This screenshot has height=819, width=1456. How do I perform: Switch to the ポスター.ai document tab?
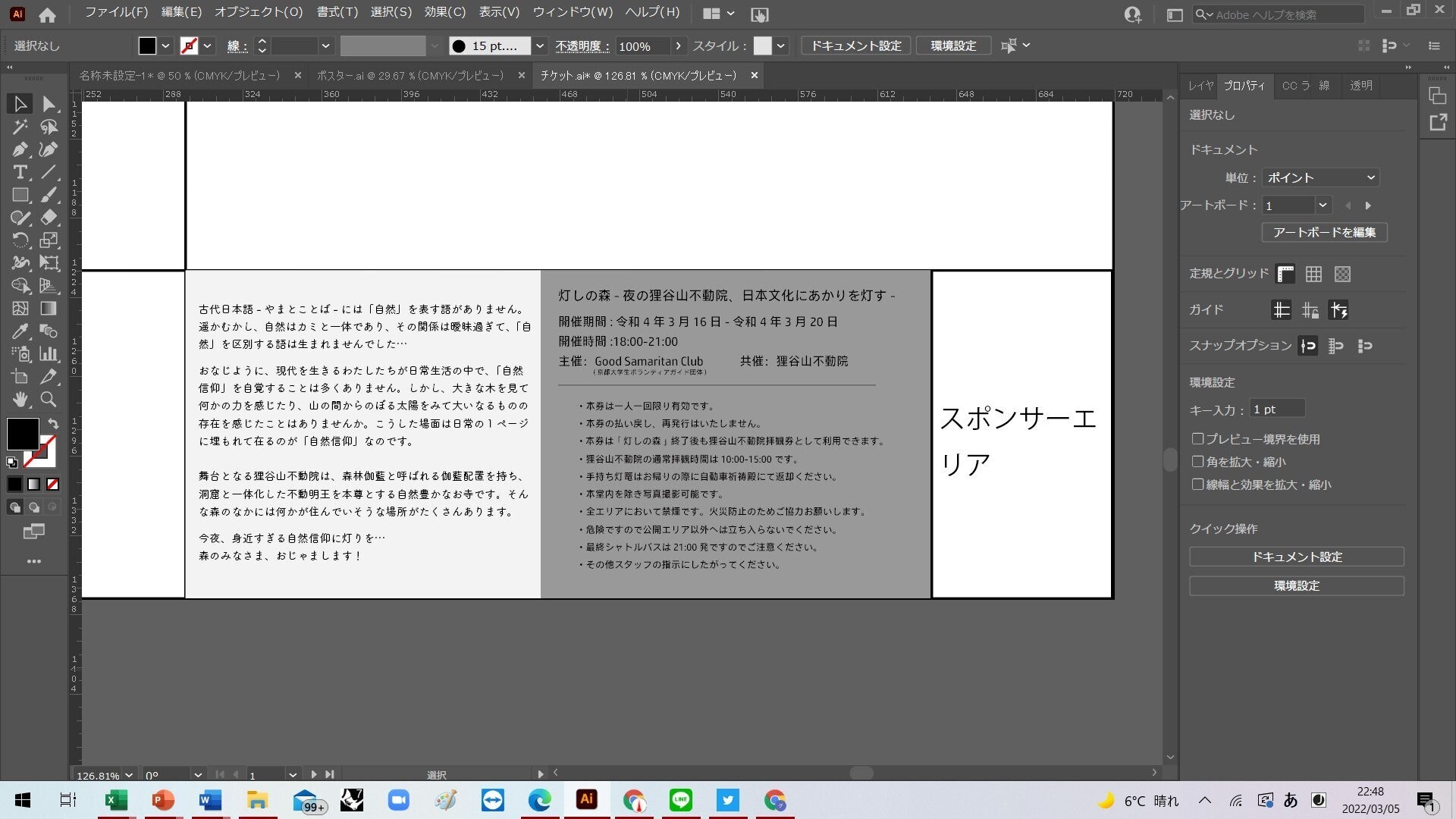(x=409, y=76)
